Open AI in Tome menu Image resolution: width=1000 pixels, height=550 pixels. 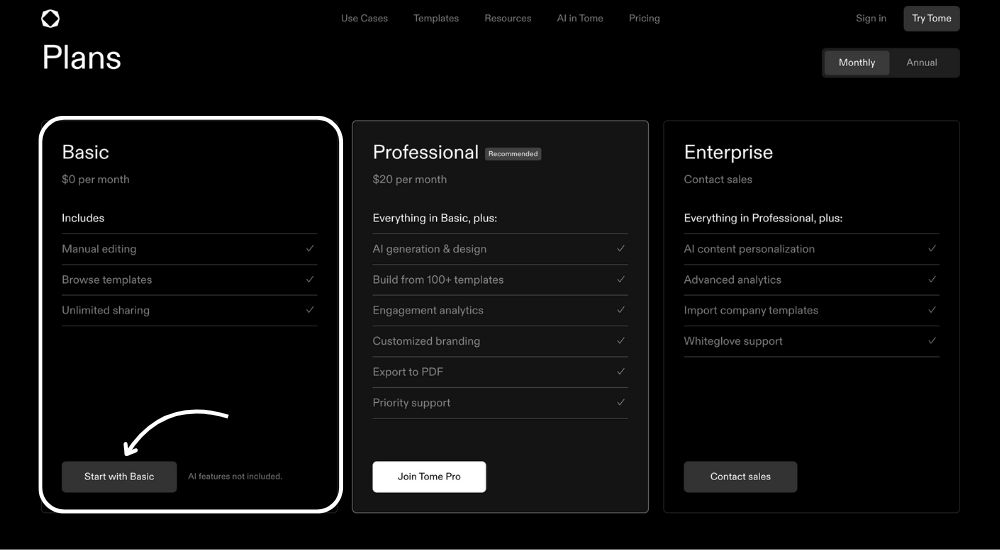(x=580, y=18)
